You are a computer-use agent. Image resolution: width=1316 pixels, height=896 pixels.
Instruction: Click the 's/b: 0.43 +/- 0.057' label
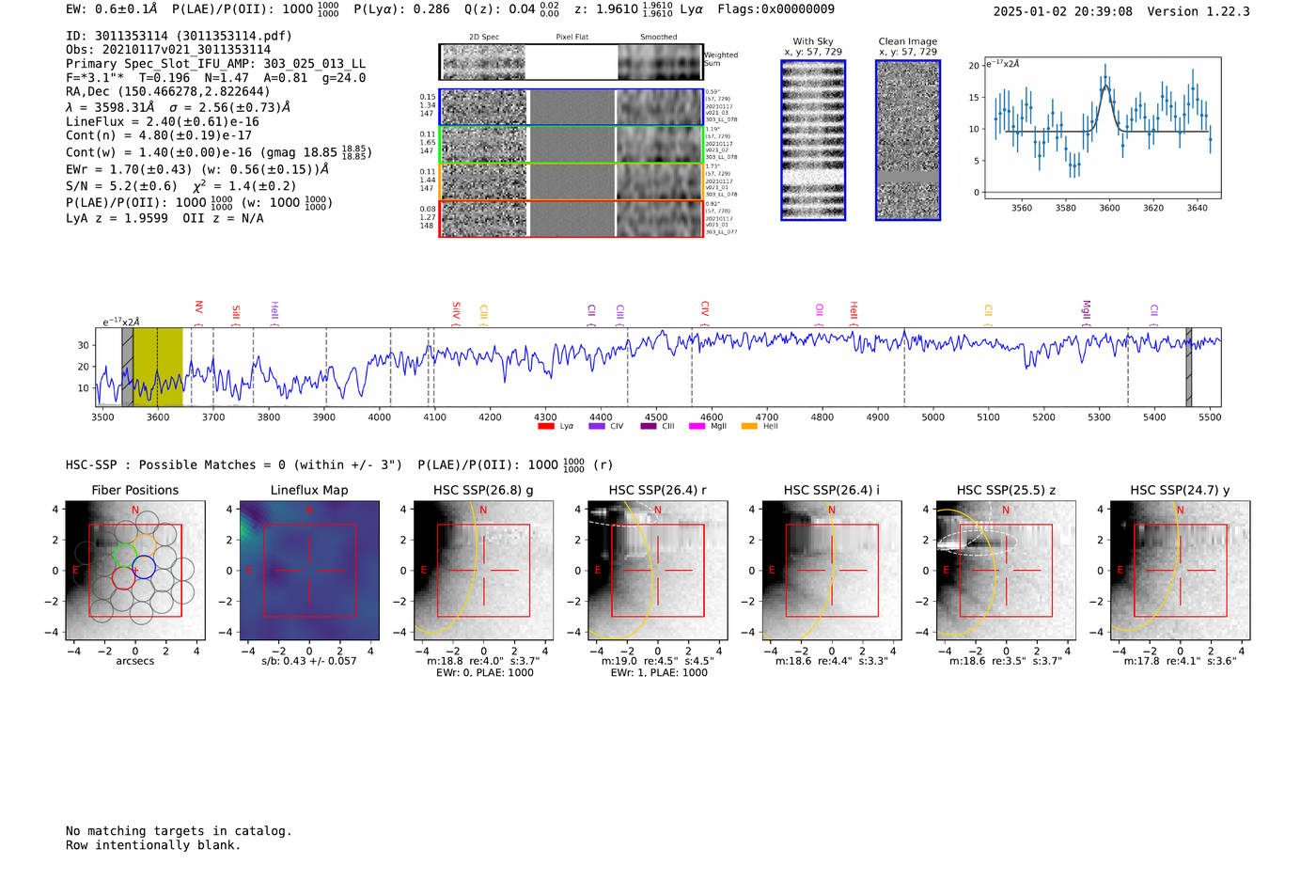(309, 661)
